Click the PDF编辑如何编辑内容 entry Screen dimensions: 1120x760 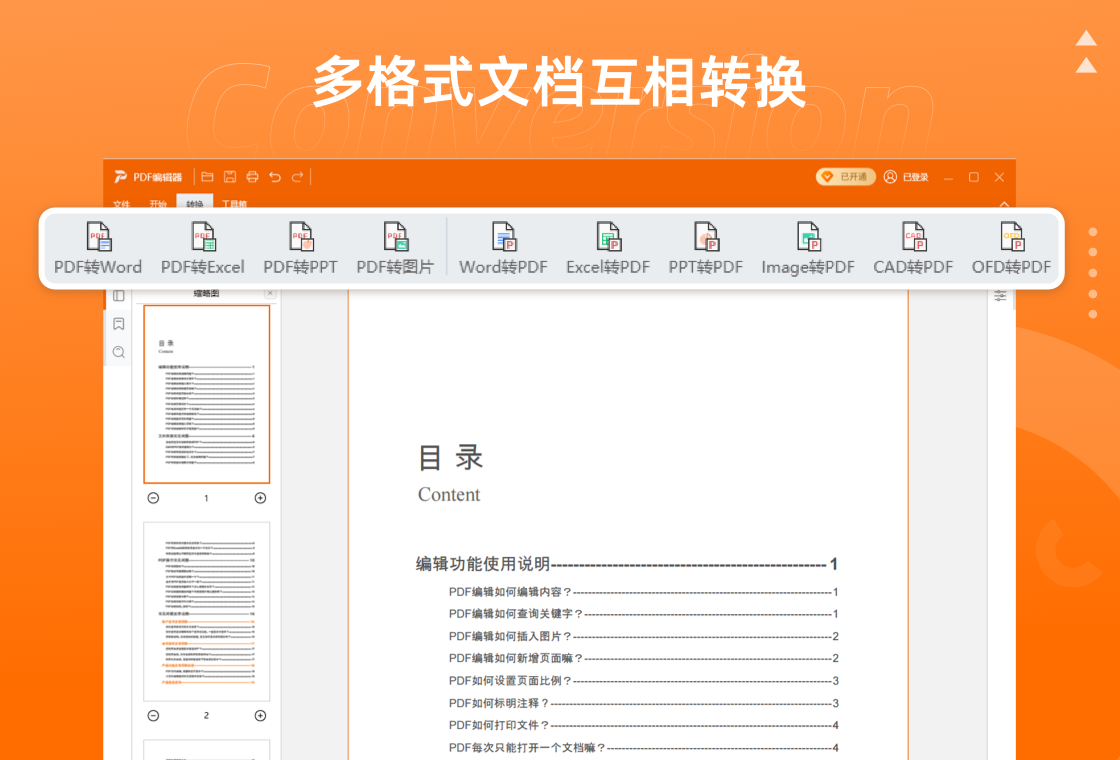tap(644, 592)
